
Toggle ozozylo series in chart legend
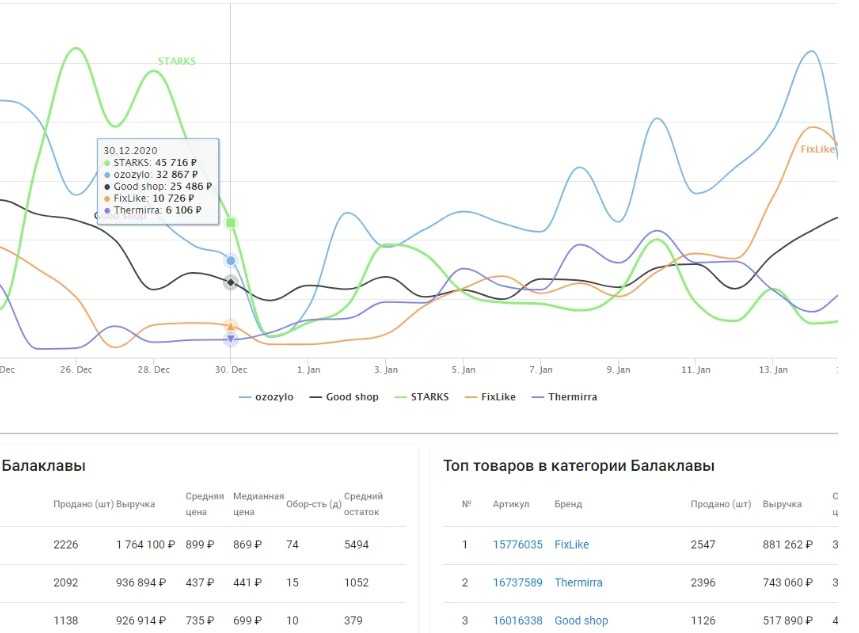267,397
